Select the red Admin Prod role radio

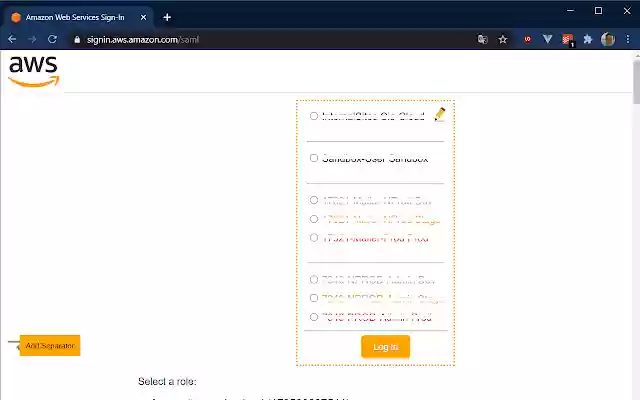coord(313,317)
